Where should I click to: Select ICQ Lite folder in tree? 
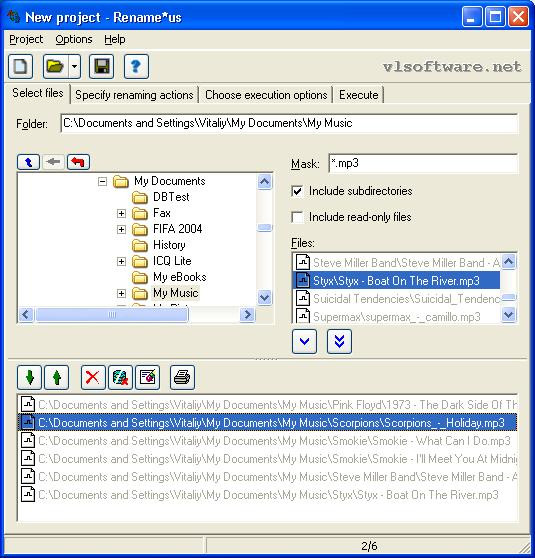click(172, 261)
